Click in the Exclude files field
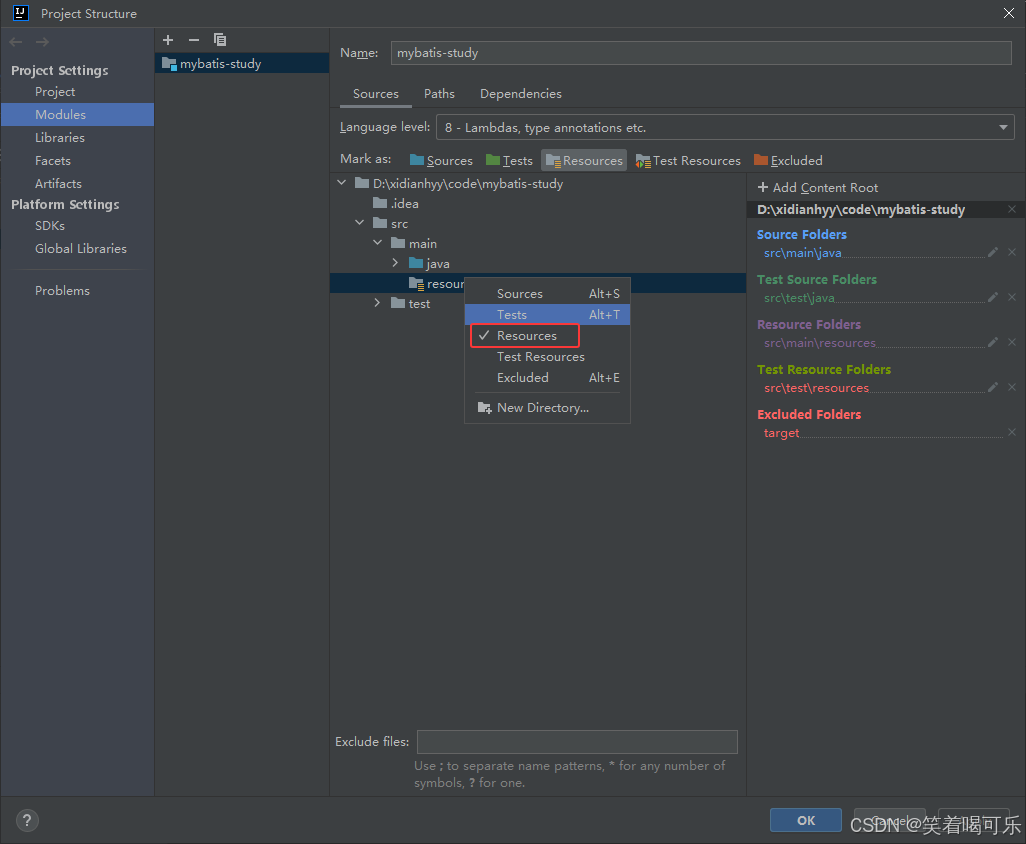This screenshot has width=1026, height=844. click(577, 742)
